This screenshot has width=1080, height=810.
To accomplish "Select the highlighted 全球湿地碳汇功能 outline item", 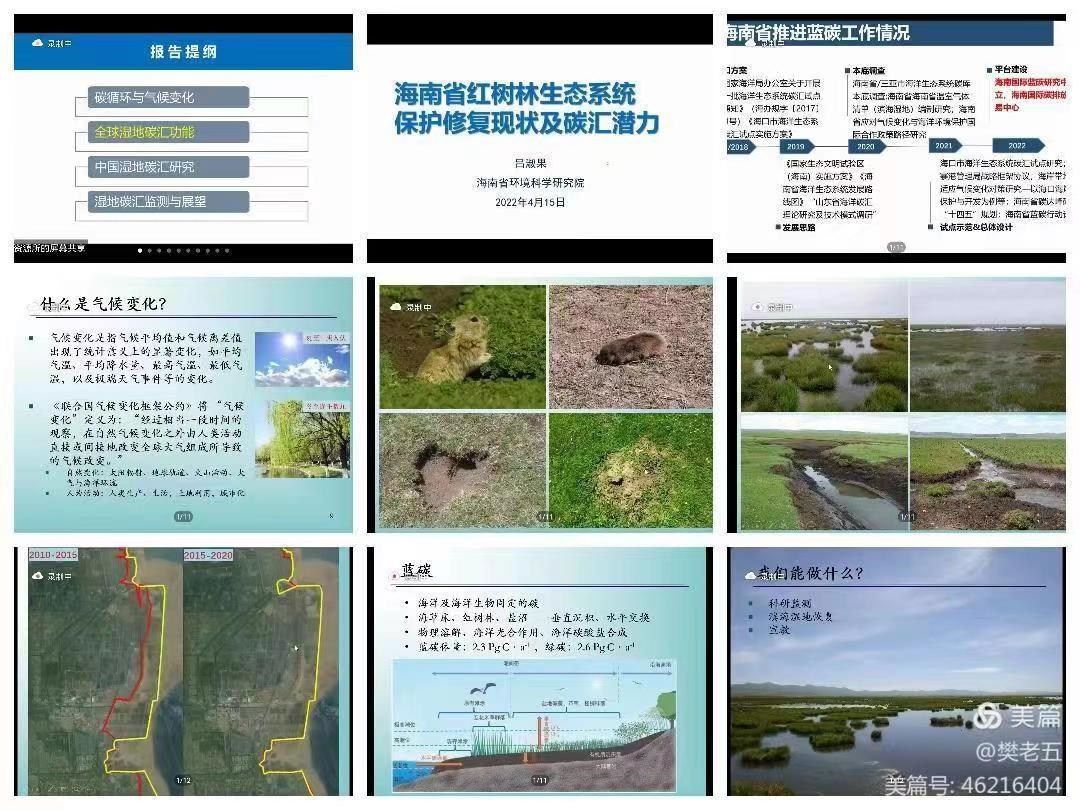I will tap(162, 132).
